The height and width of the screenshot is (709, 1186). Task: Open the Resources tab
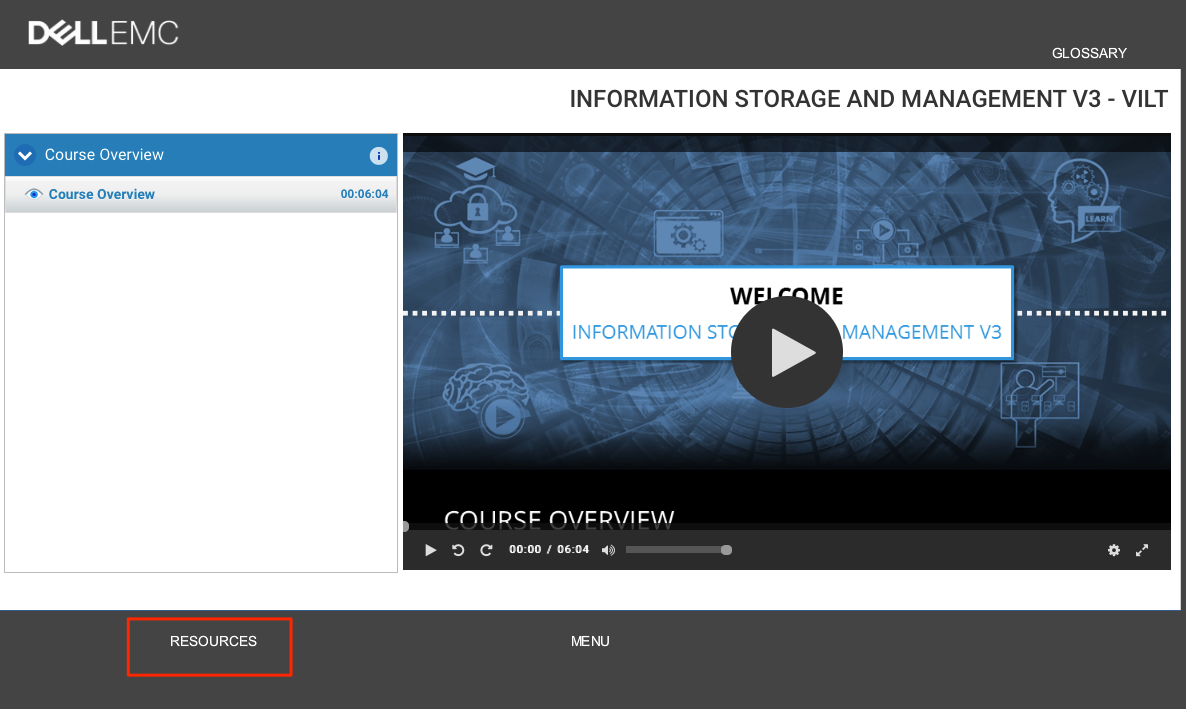(x=213, y=641)
